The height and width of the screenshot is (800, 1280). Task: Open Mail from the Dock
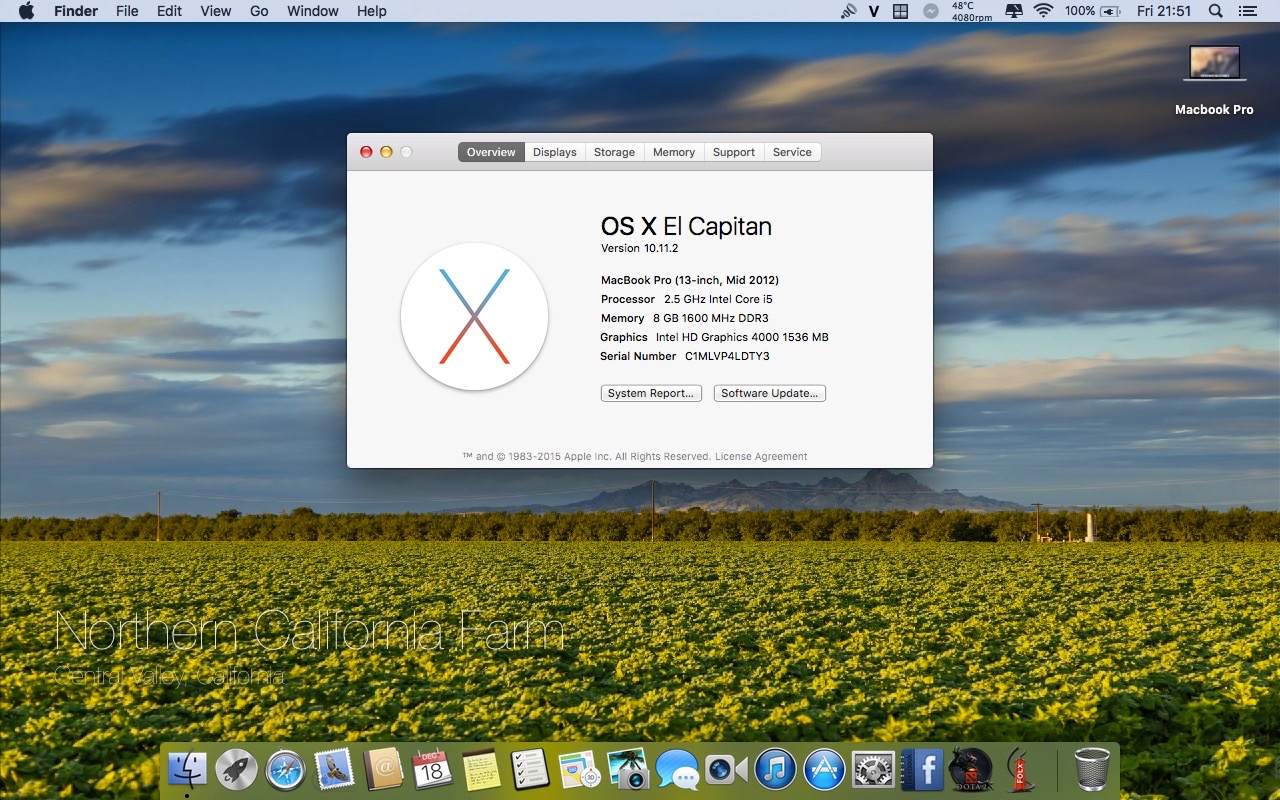[334, 770]
